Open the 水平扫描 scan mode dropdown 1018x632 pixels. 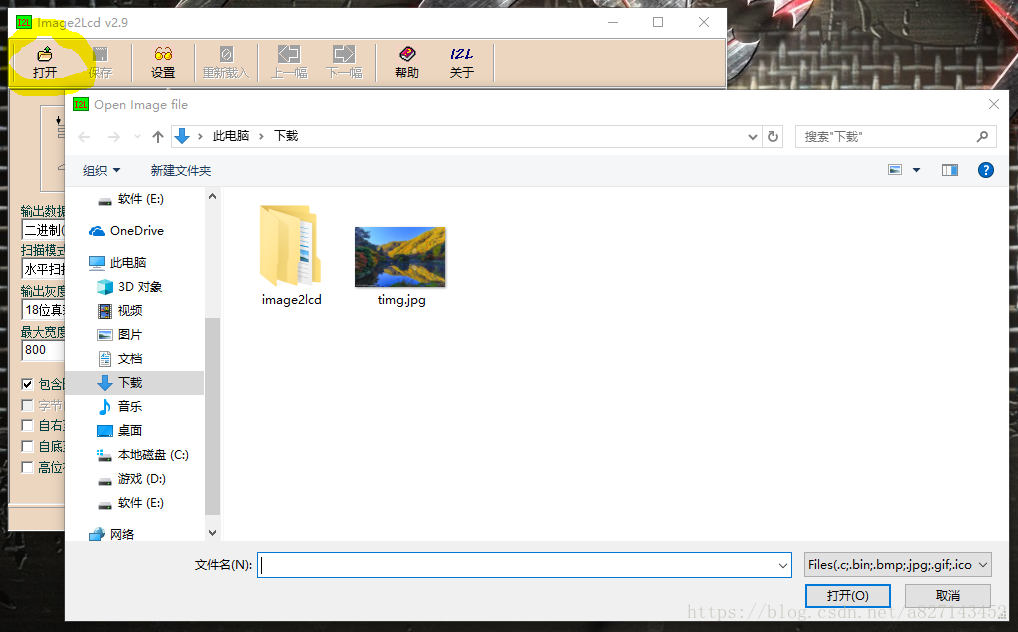[x=44, y=269]
